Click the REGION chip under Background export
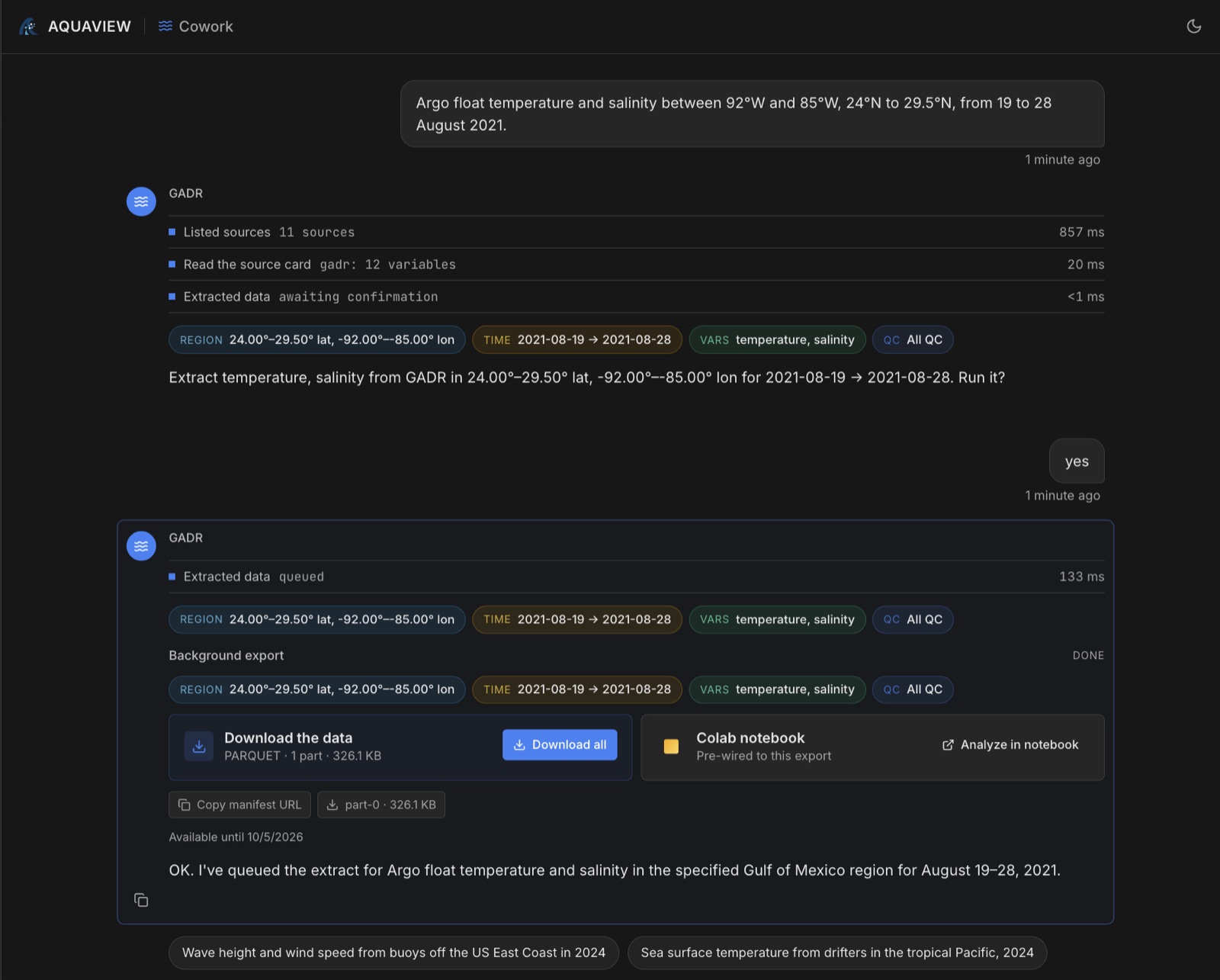Image resolution: width=1220 pixels, height=980 pixels. point(317,689)
